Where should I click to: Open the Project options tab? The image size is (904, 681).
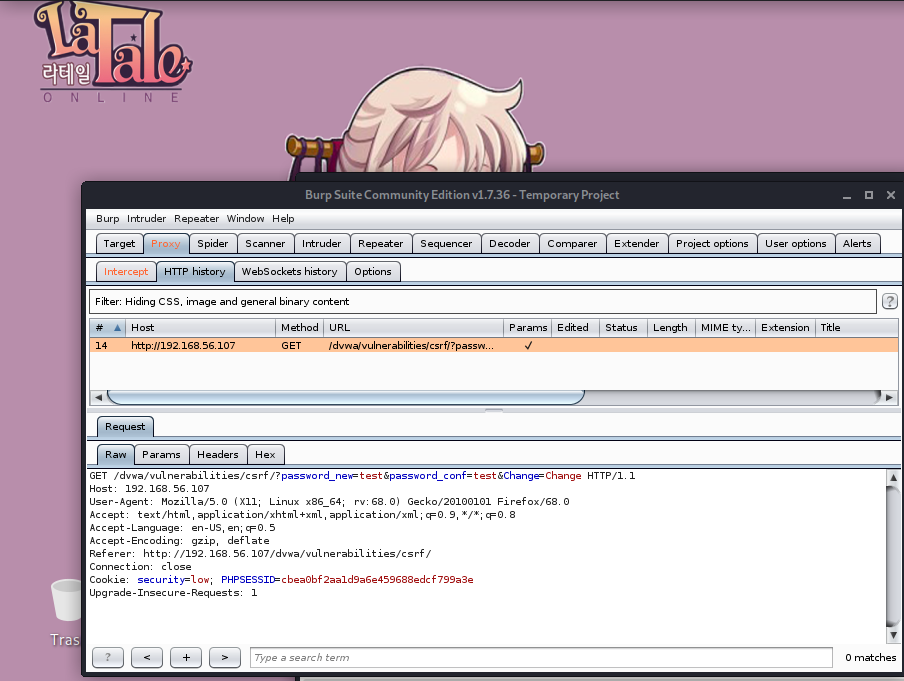pos(712,243)
